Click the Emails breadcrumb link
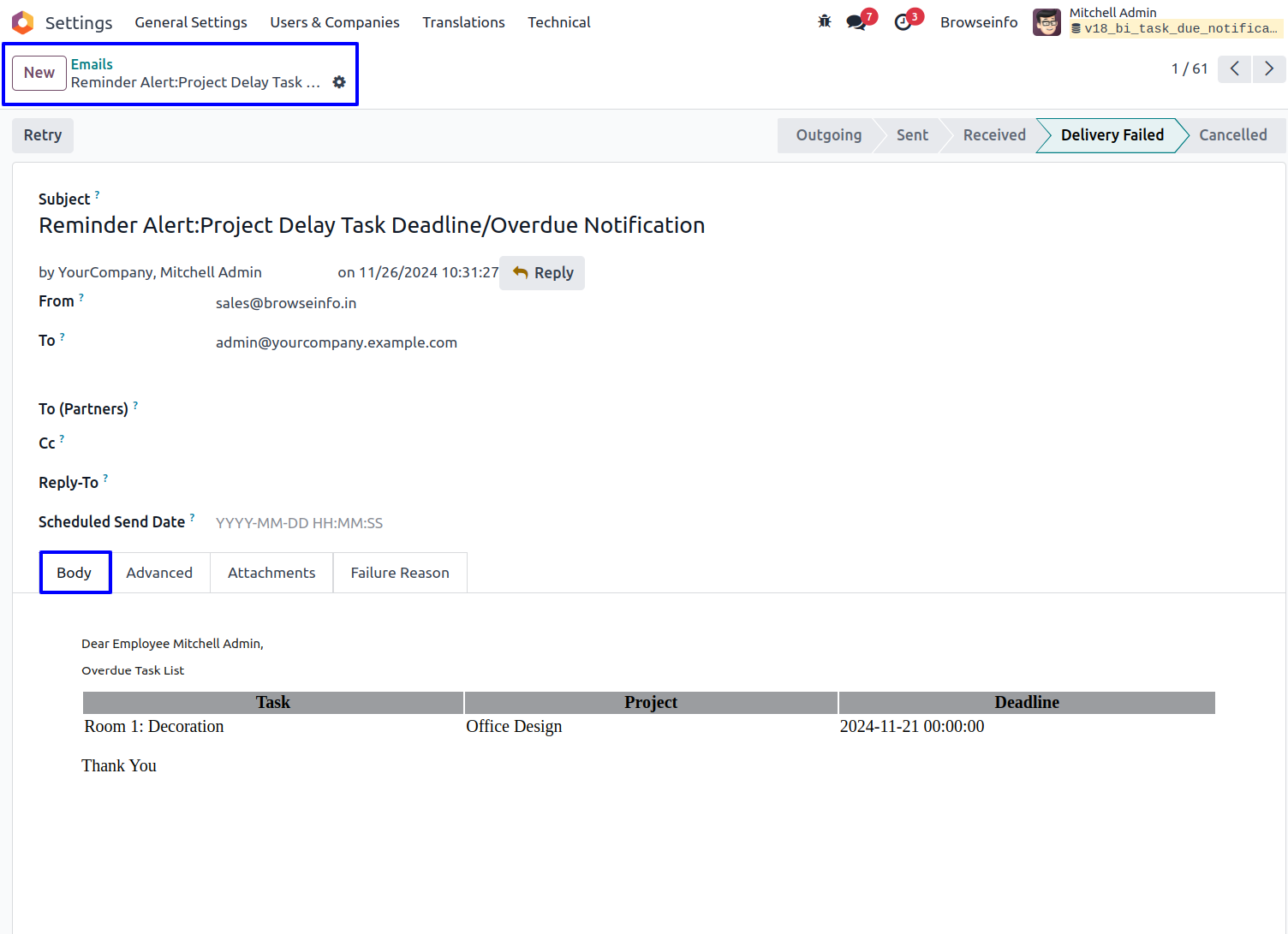 tap(92, 64)
